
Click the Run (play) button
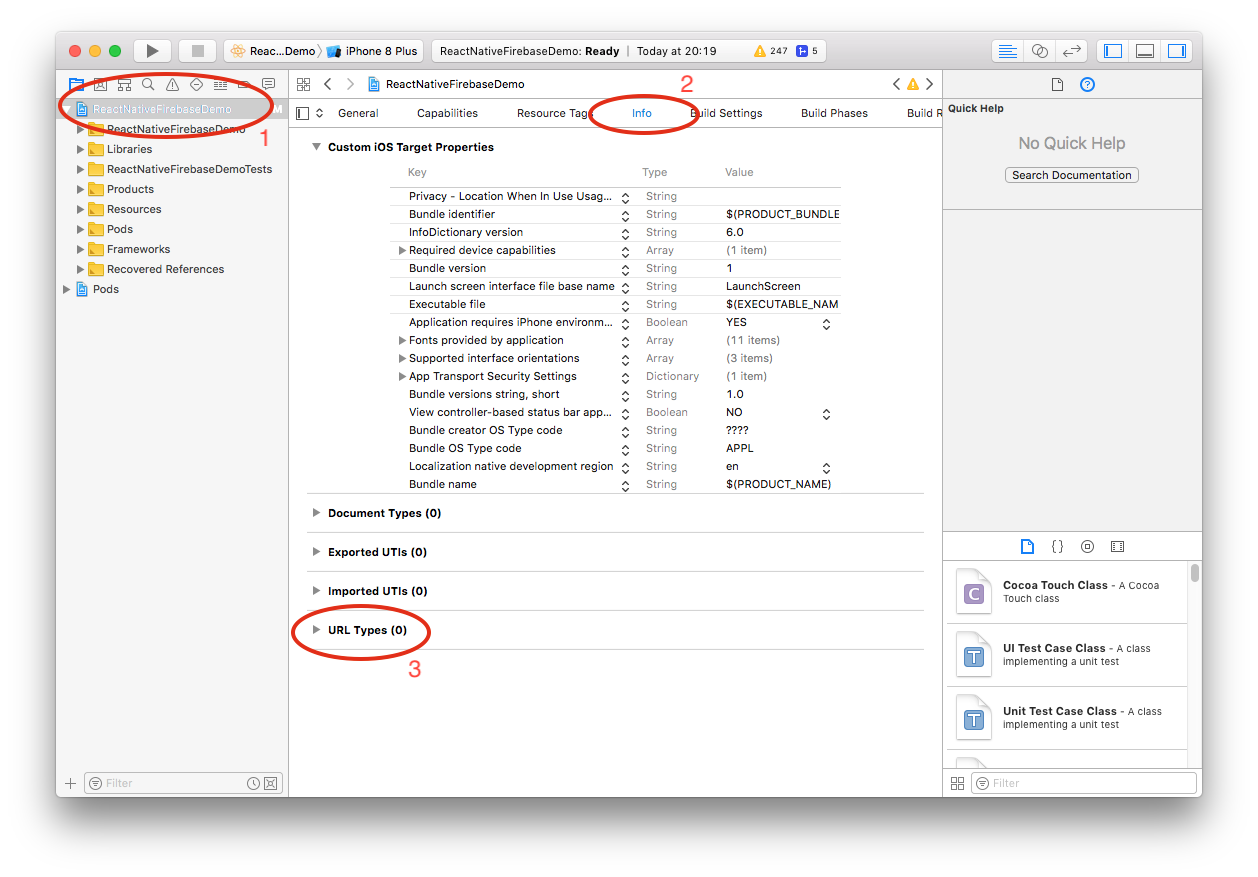(152, 51)
